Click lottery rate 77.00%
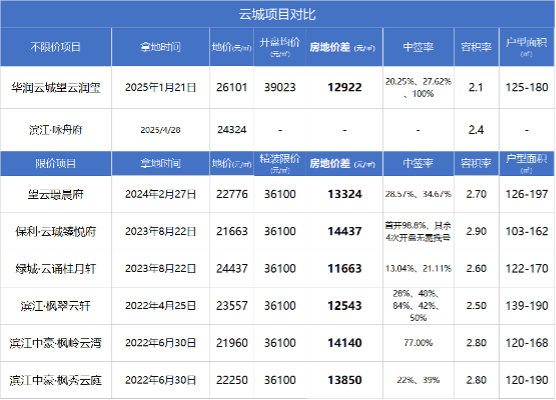556x400 pixels. tap(418, 343)
